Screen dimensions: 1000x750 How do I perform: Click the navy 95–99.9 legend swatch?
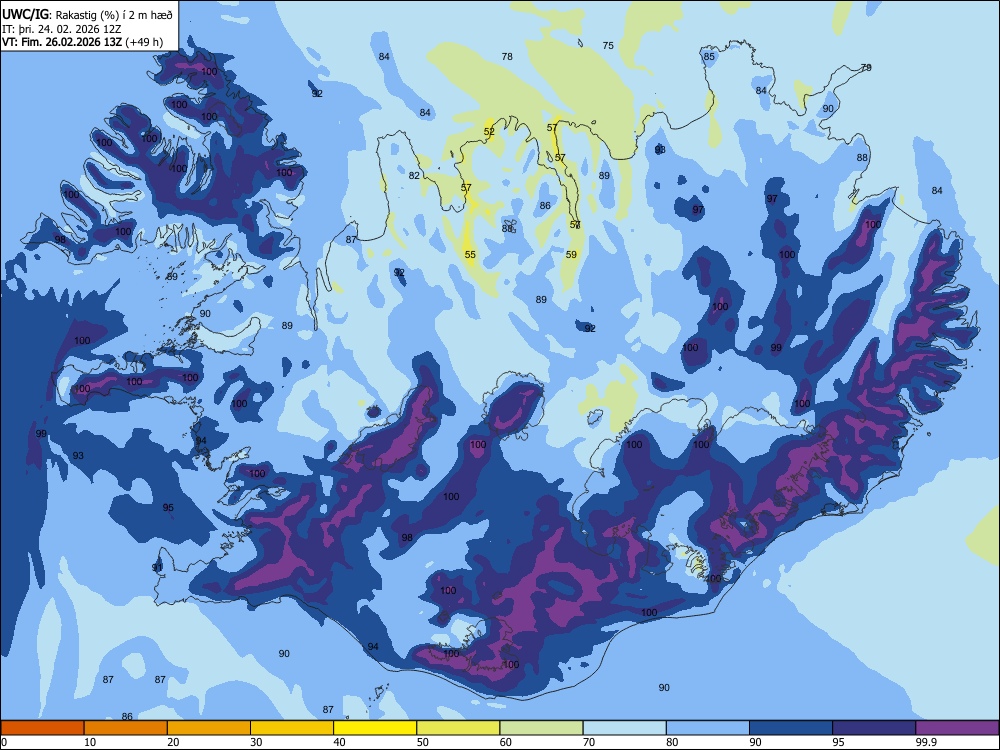pyautogui.click(x=874, y=728)
